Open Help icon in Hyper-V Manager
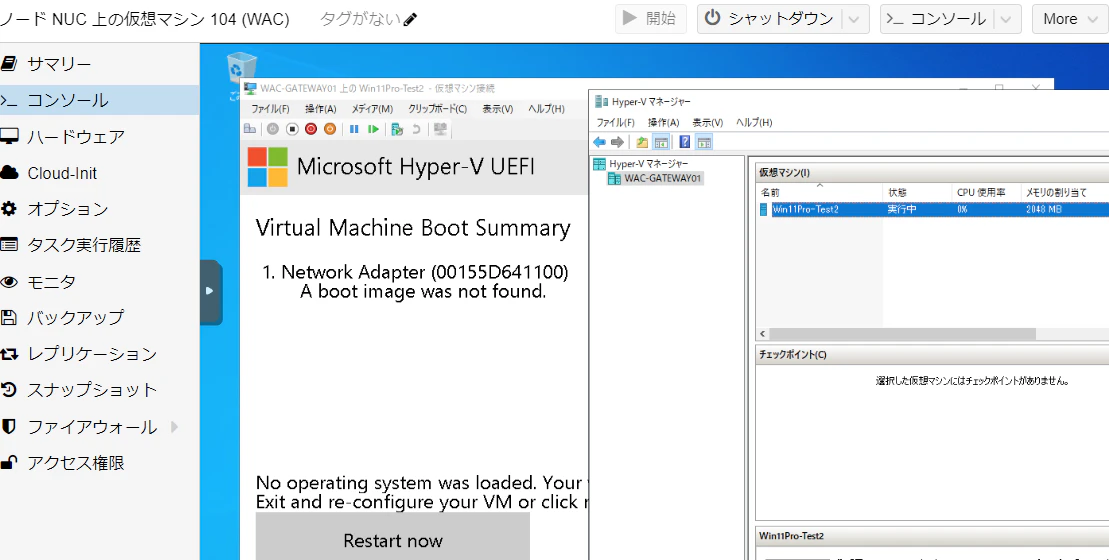1109x560 pixels. point(685,142)
